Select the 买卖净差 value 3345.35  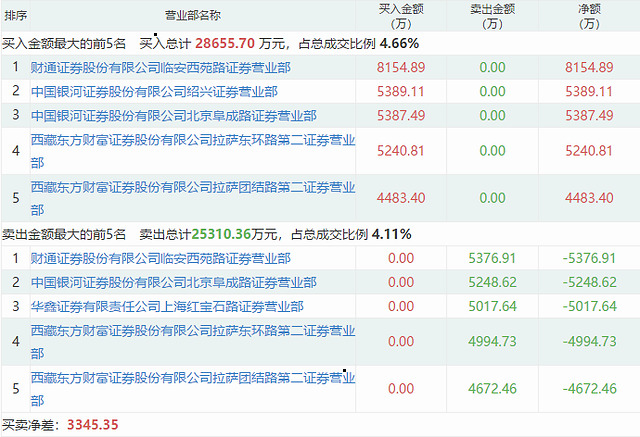(x=93, y=425)
